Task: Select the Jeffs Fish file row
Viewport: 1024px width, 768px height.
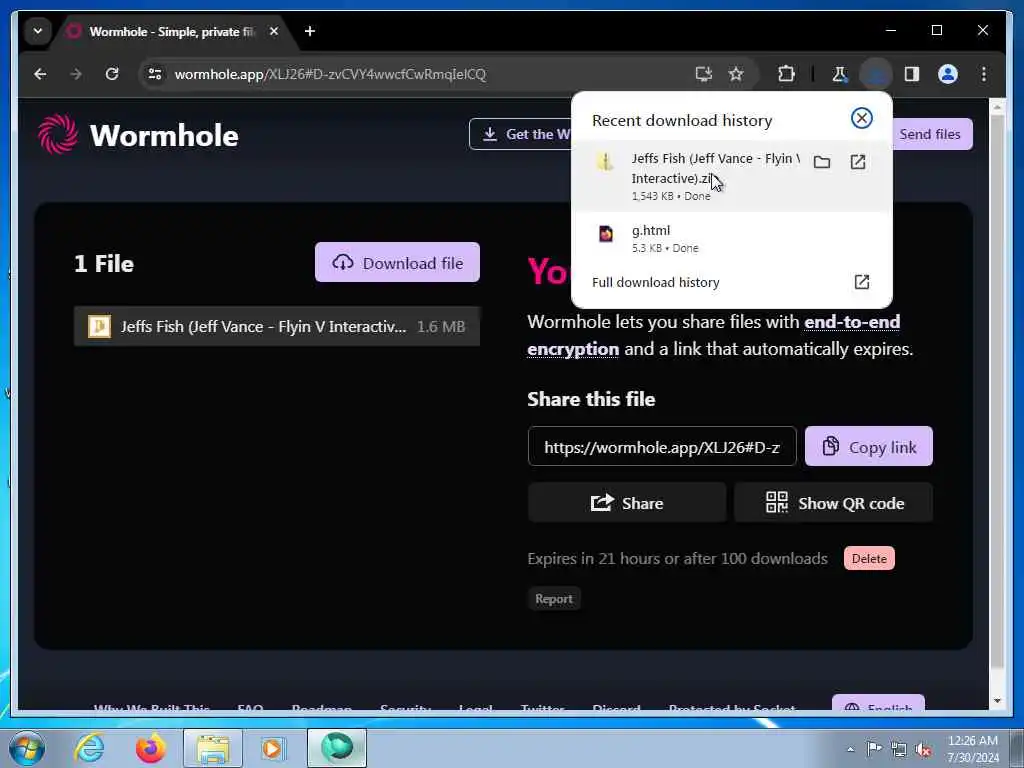Action: [x=277, y=327]
